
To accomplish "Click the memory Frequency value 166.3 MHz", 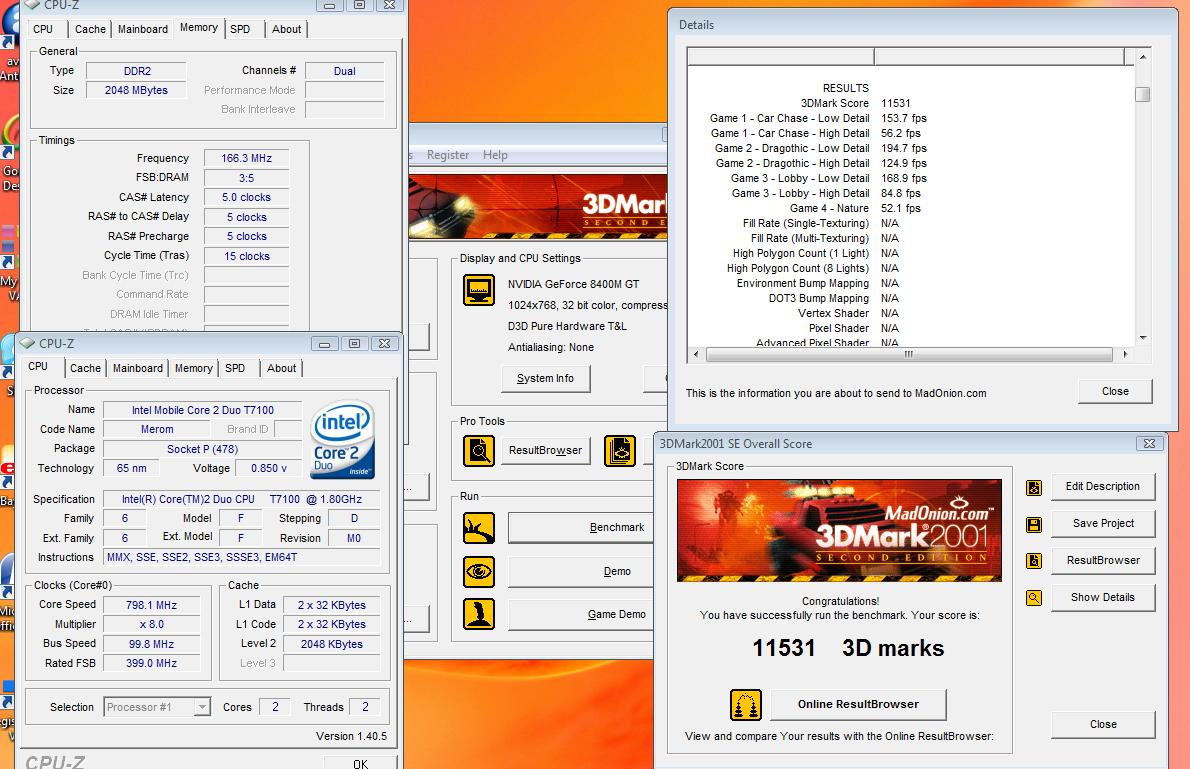I will click(247, 158).
